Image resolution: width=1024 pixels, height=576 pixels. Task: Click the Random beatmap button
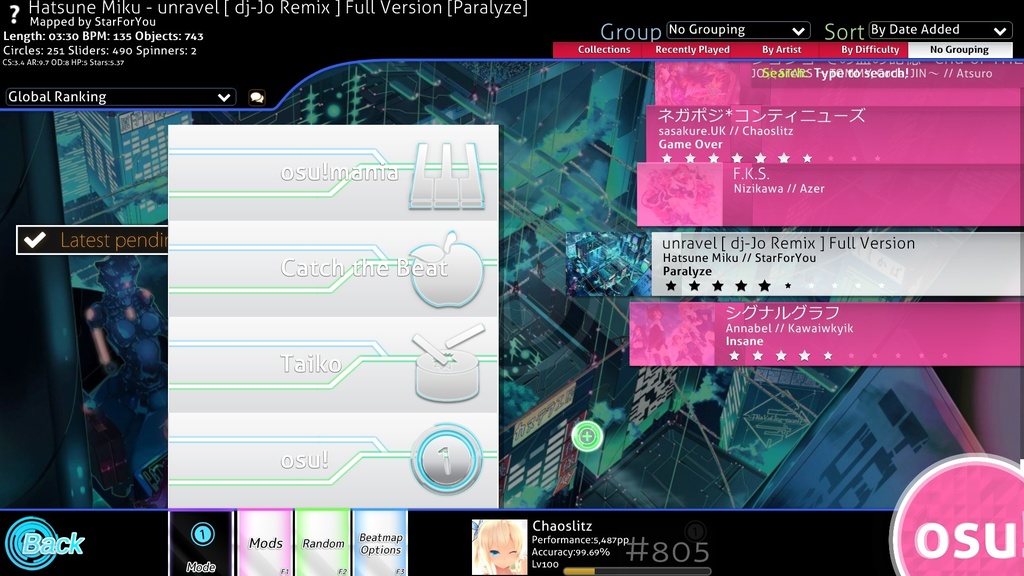pyautogui.click(x=323, y=543)
